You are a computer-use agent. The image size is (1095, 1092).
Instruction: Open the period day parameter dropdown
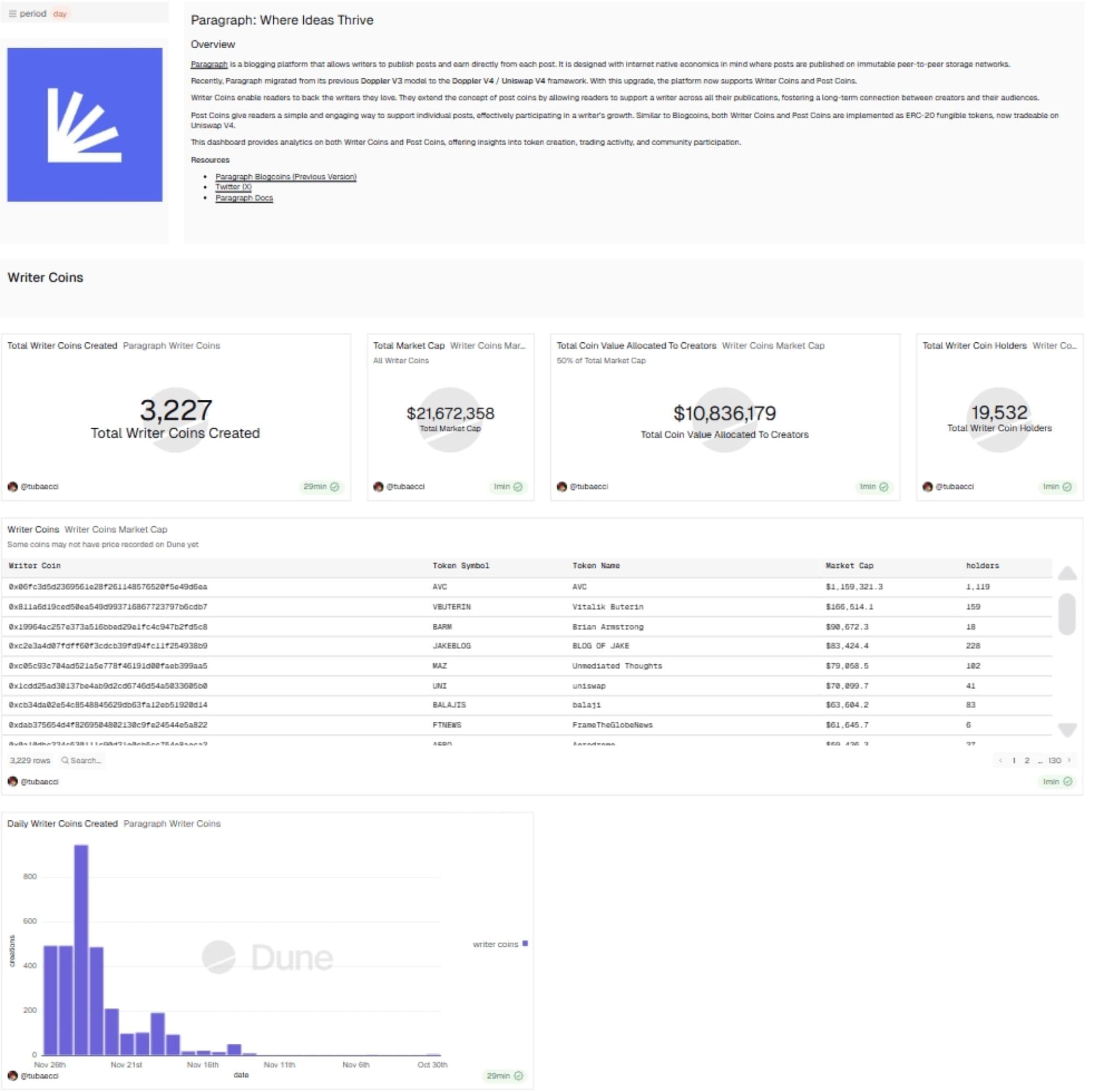(60, 14)
